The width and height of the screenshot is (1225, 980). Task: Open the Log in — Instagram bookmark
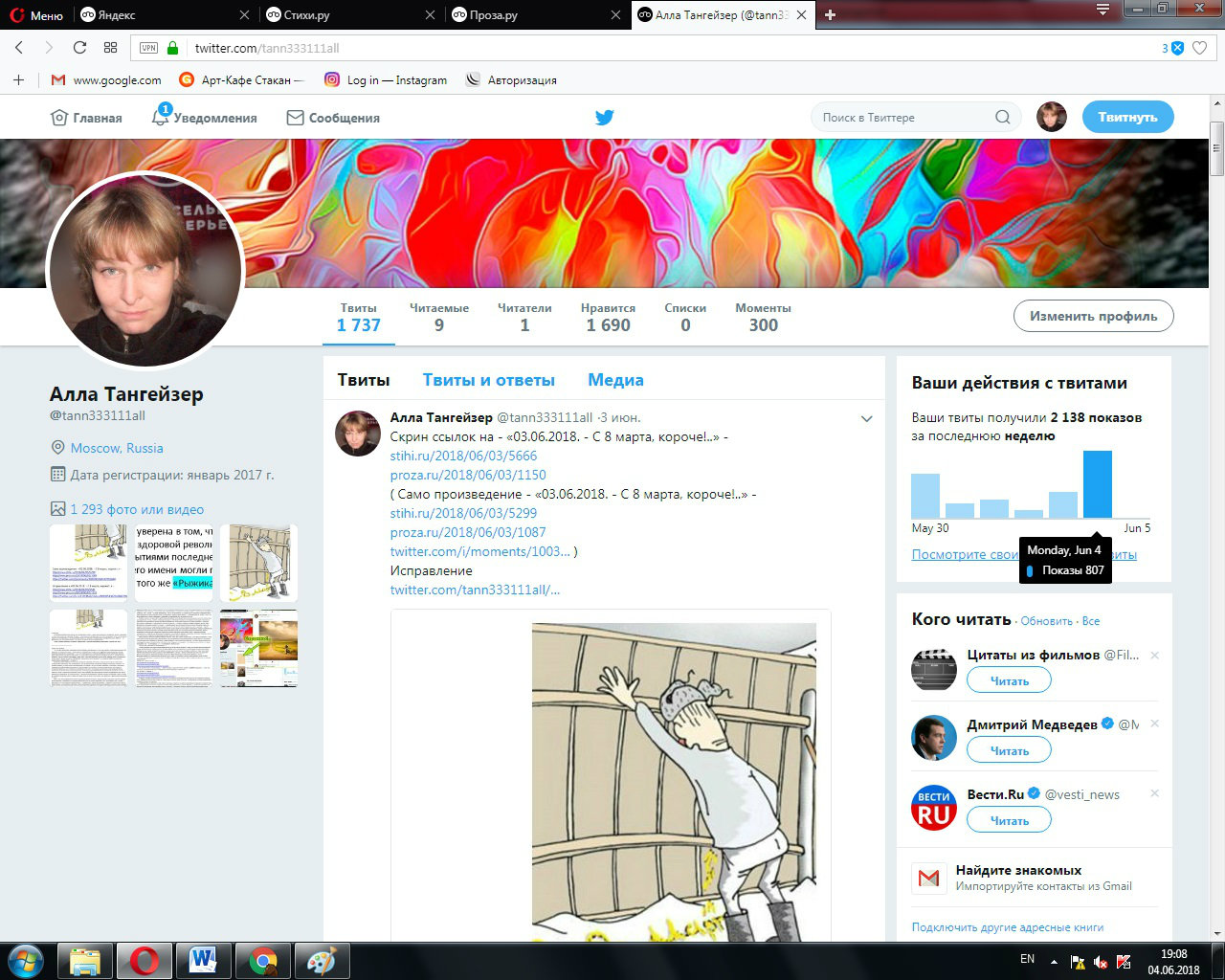coord(386,80)
